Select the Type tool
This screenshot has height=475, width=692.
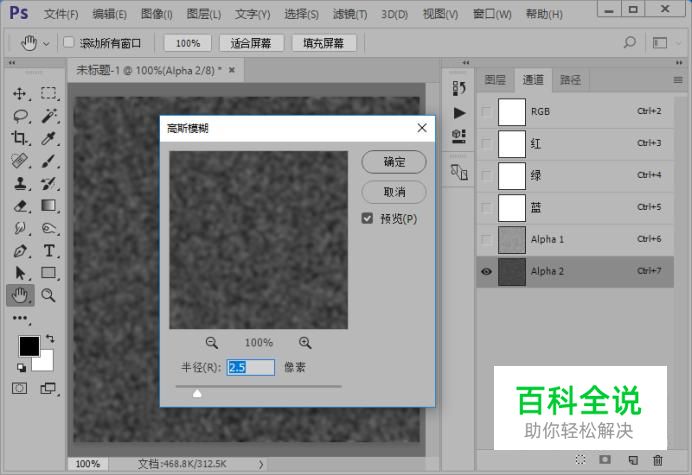click(49, 250)
